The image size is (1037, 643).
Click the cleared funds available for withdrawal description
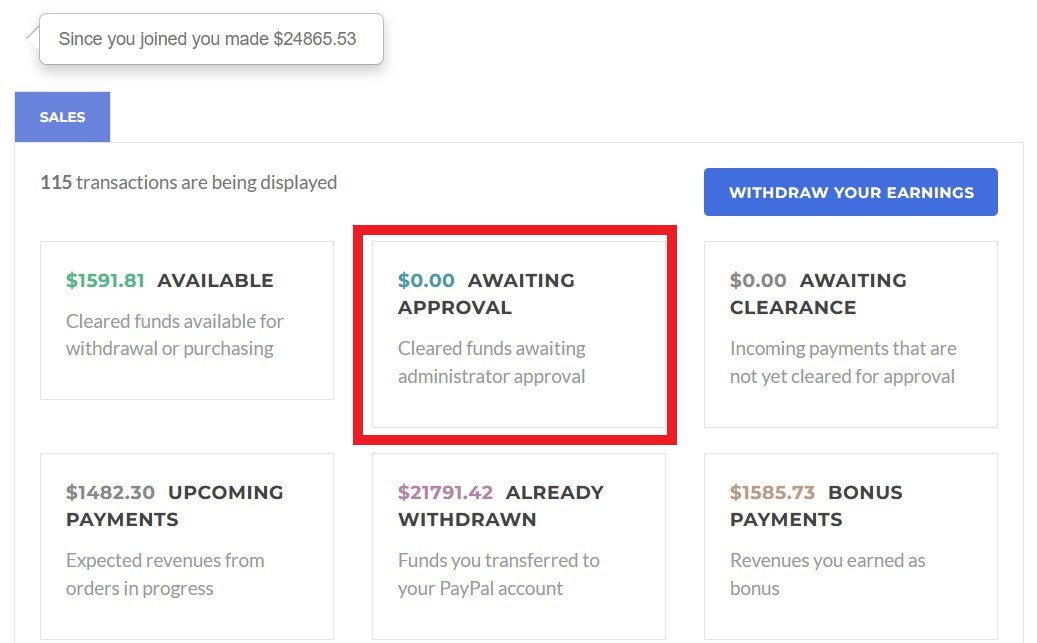point(175,335)
